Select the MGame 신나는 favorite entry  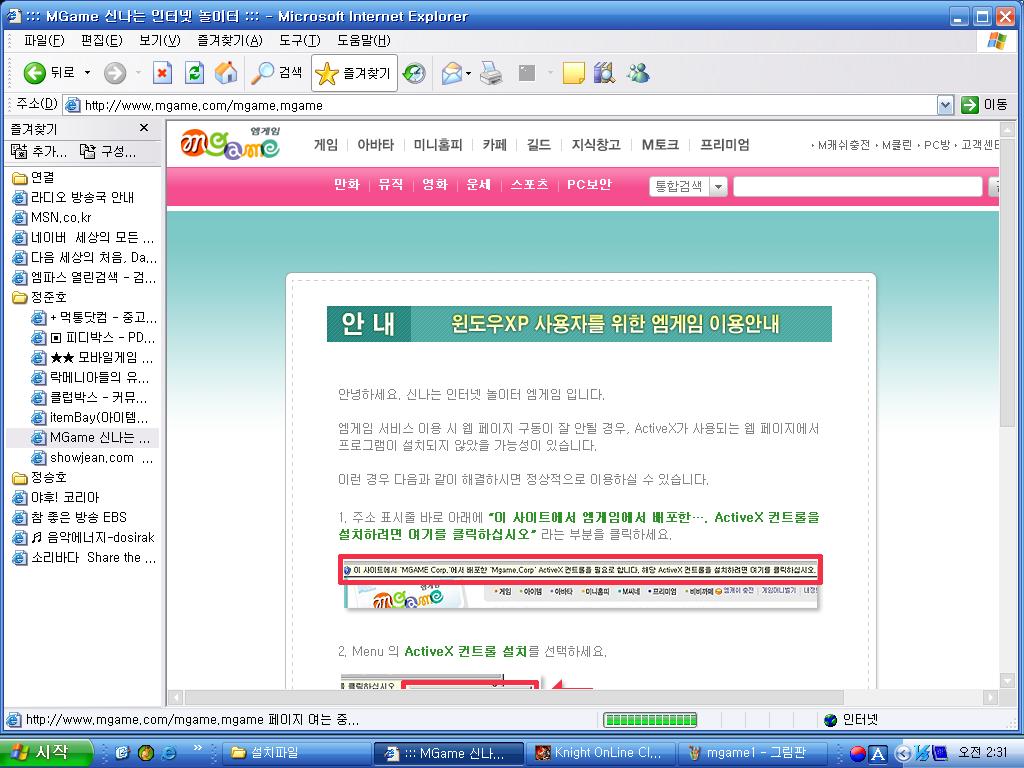(x=91, y=438)
